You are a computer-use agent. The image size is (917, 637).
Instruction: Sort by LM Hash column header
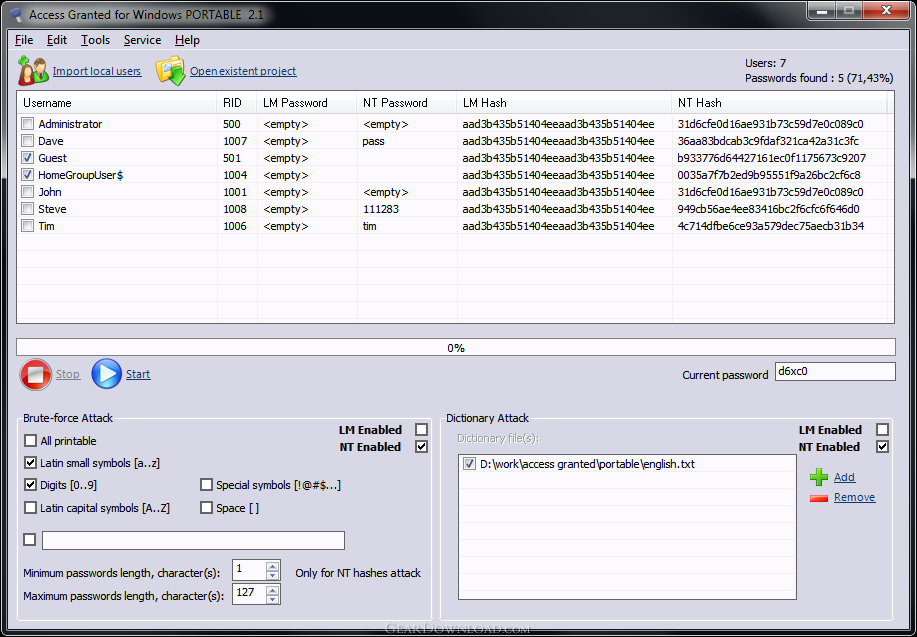(564, 103)
